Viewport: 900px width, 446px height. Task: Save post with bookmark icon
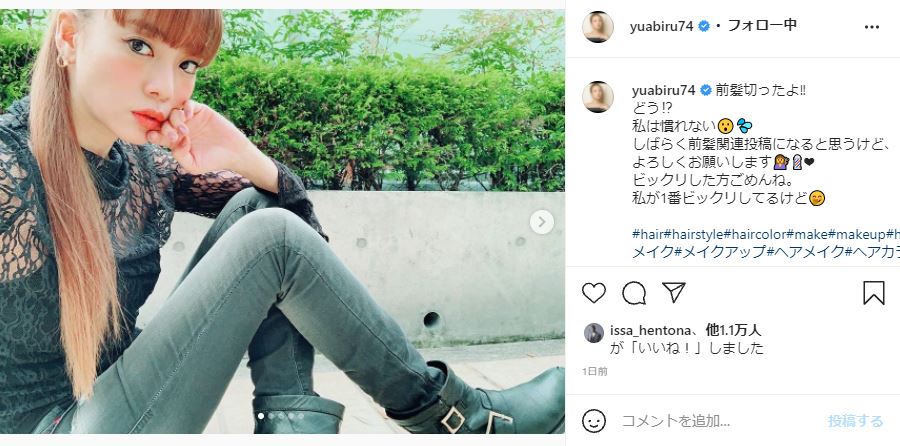(x=874, y=293)
